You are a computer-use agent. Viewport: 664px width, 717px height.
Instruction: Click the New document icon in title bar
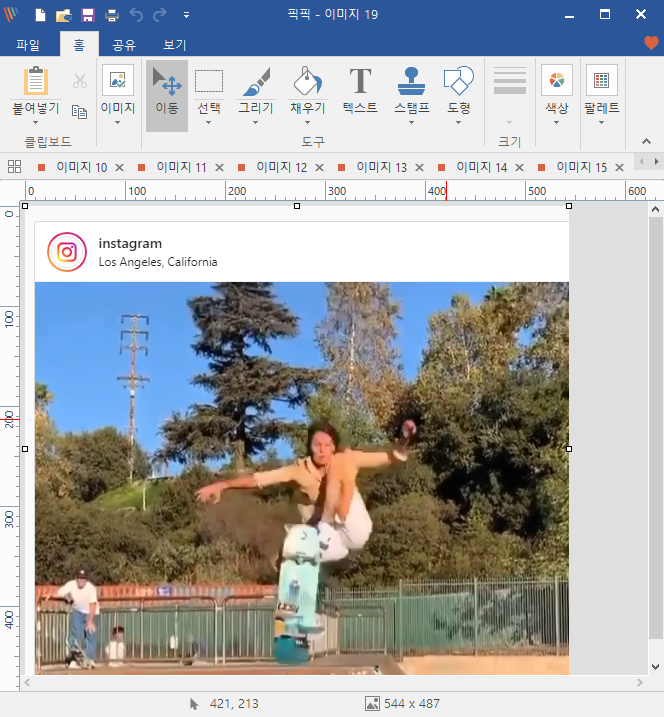[x=40, y=15]
